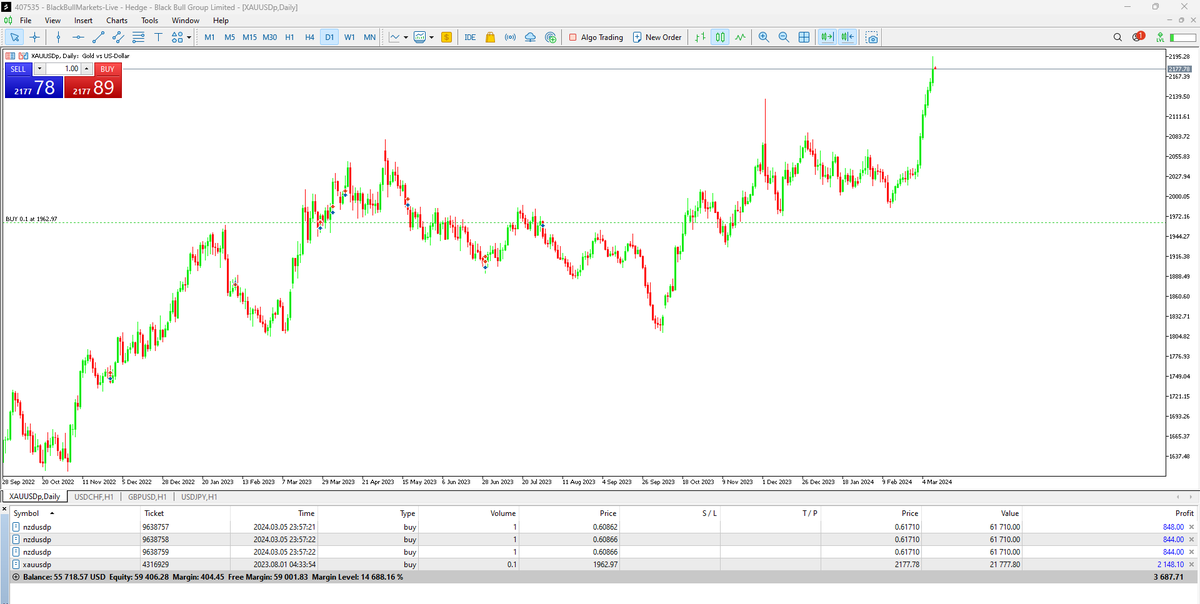Select the cursor arrow tool
1200x604 pixels.
coord(14,37)
